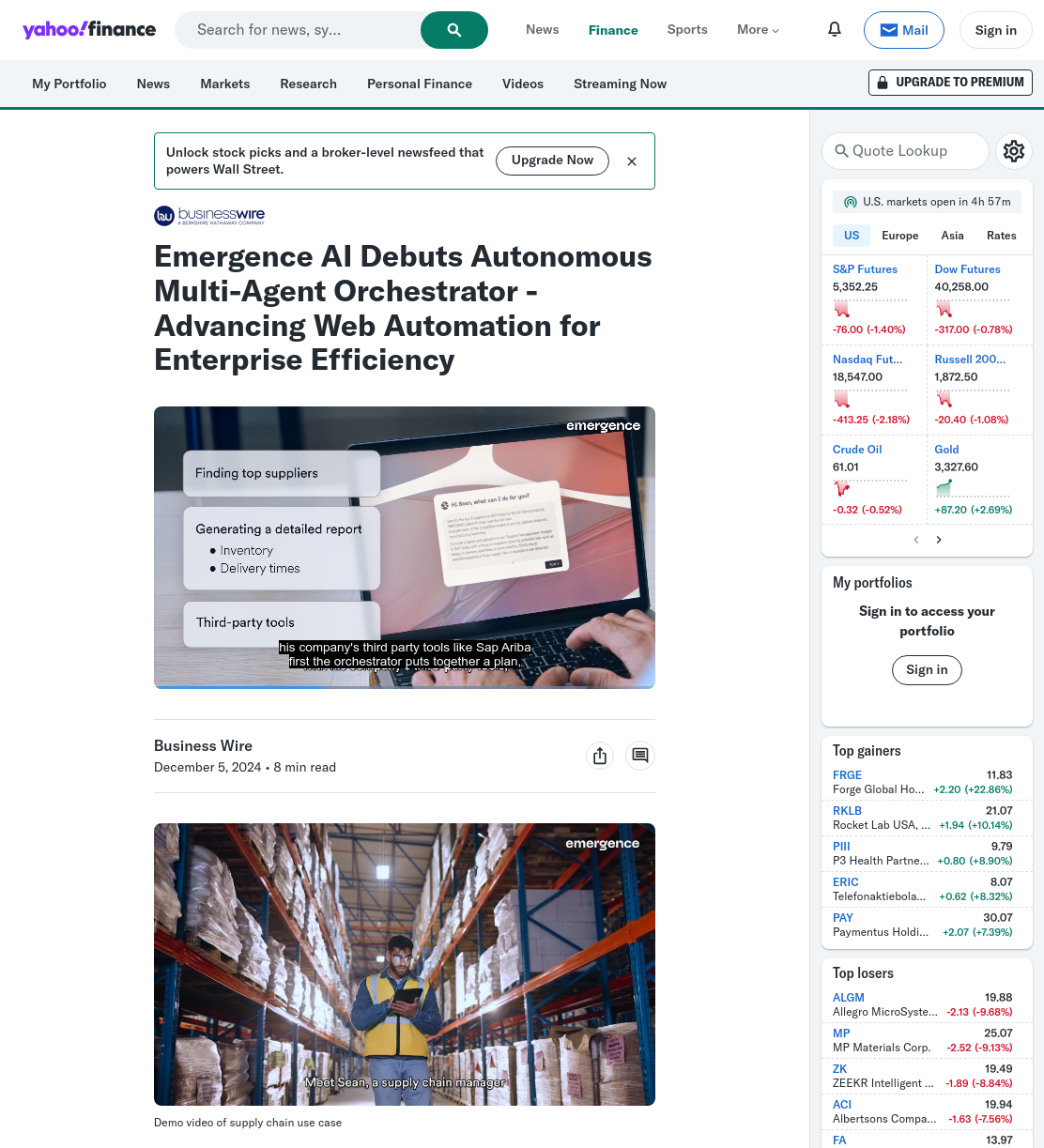
Task: Open the market settings gear icon
Action: pyautogui.click(x=1014, y=150)
